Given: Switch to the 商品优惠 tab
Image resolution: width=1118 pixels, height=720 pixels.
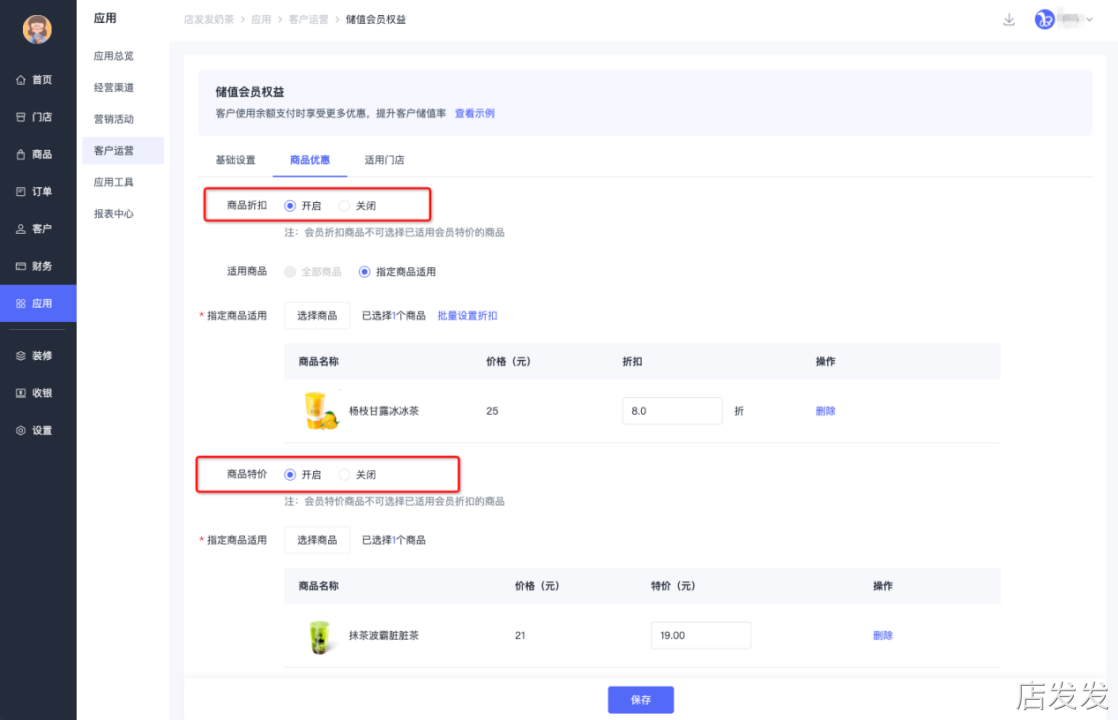Looking at the screenshot, I should [309, 160].
